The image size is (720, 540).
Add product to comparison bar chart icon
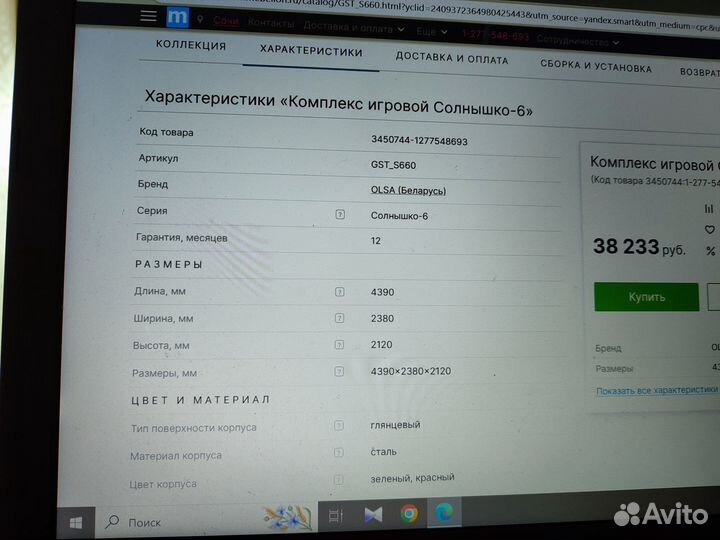pyautogui.click(x=709, y=208)
